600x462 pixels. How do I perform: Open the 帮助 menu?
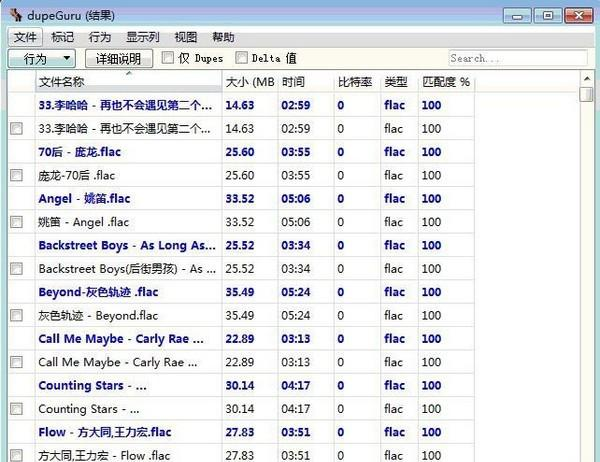click(x=224, y=37)
